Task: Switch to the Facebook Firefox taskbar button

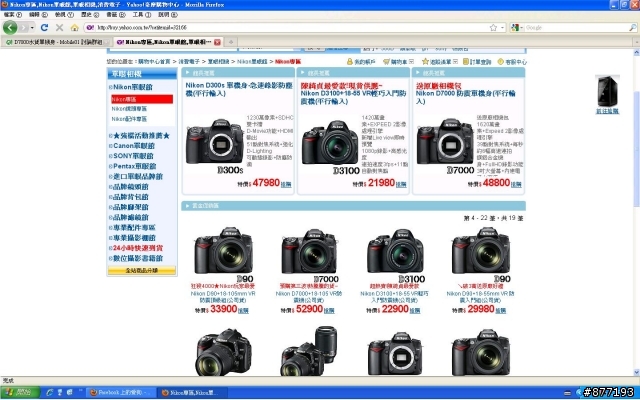Action: click(x=122, y=393)
